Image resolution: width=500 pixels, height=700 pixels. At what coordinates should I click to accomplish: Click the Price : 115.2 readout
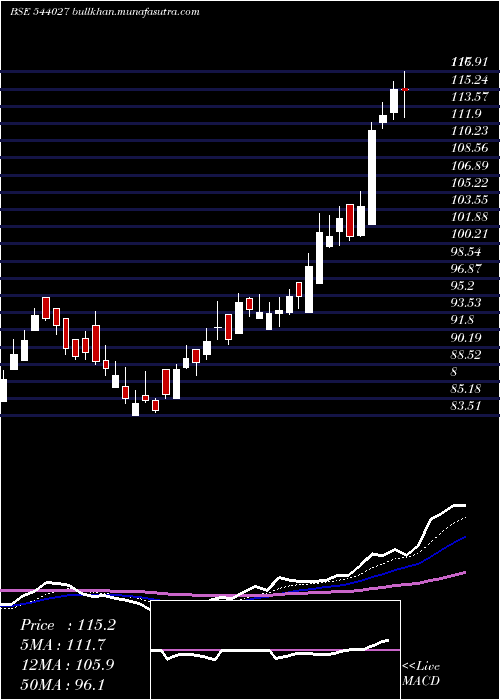(x=68, y=625)
